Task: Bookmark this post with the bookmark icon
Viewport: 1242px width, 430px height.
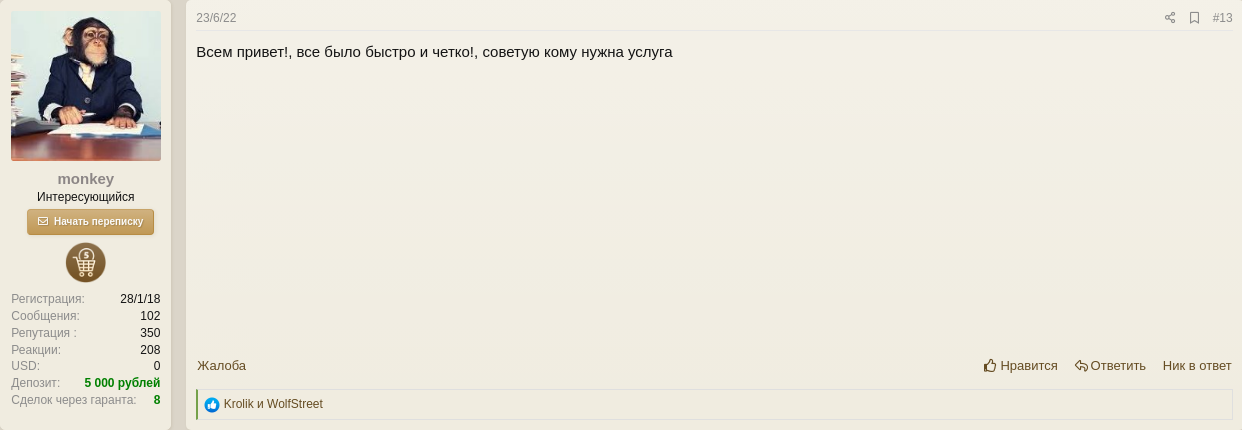Action: (1194, 18)
